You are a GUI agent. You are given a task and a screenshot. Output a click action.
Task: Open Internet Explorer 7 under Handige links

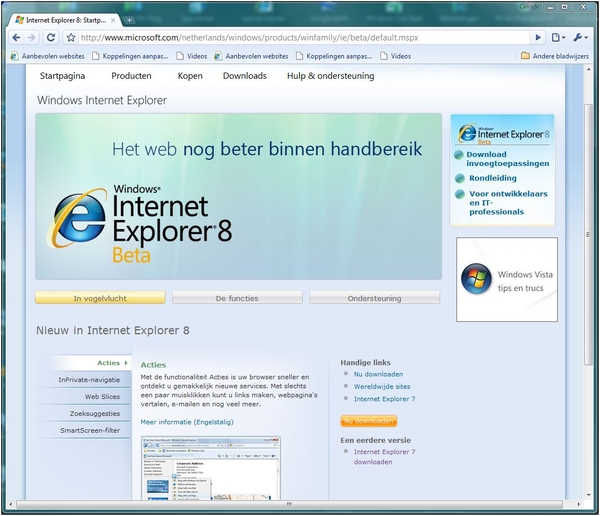click(x=384, y=399)
